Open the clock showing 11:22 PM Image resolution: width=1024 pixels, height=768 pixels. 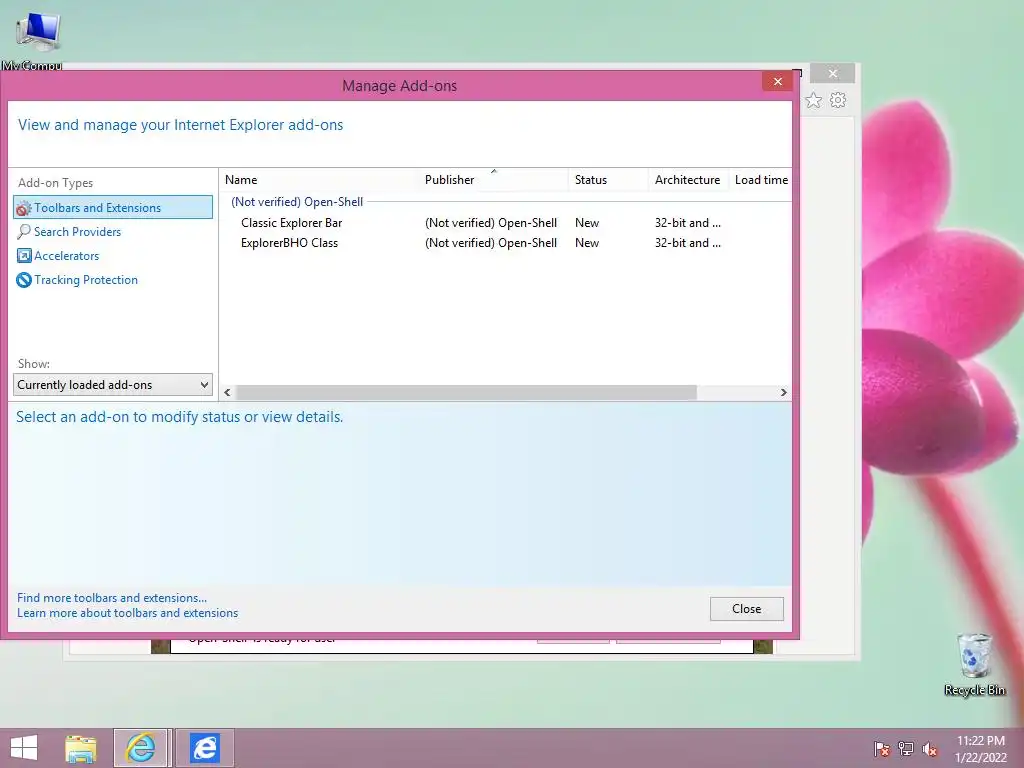(981, 749)
